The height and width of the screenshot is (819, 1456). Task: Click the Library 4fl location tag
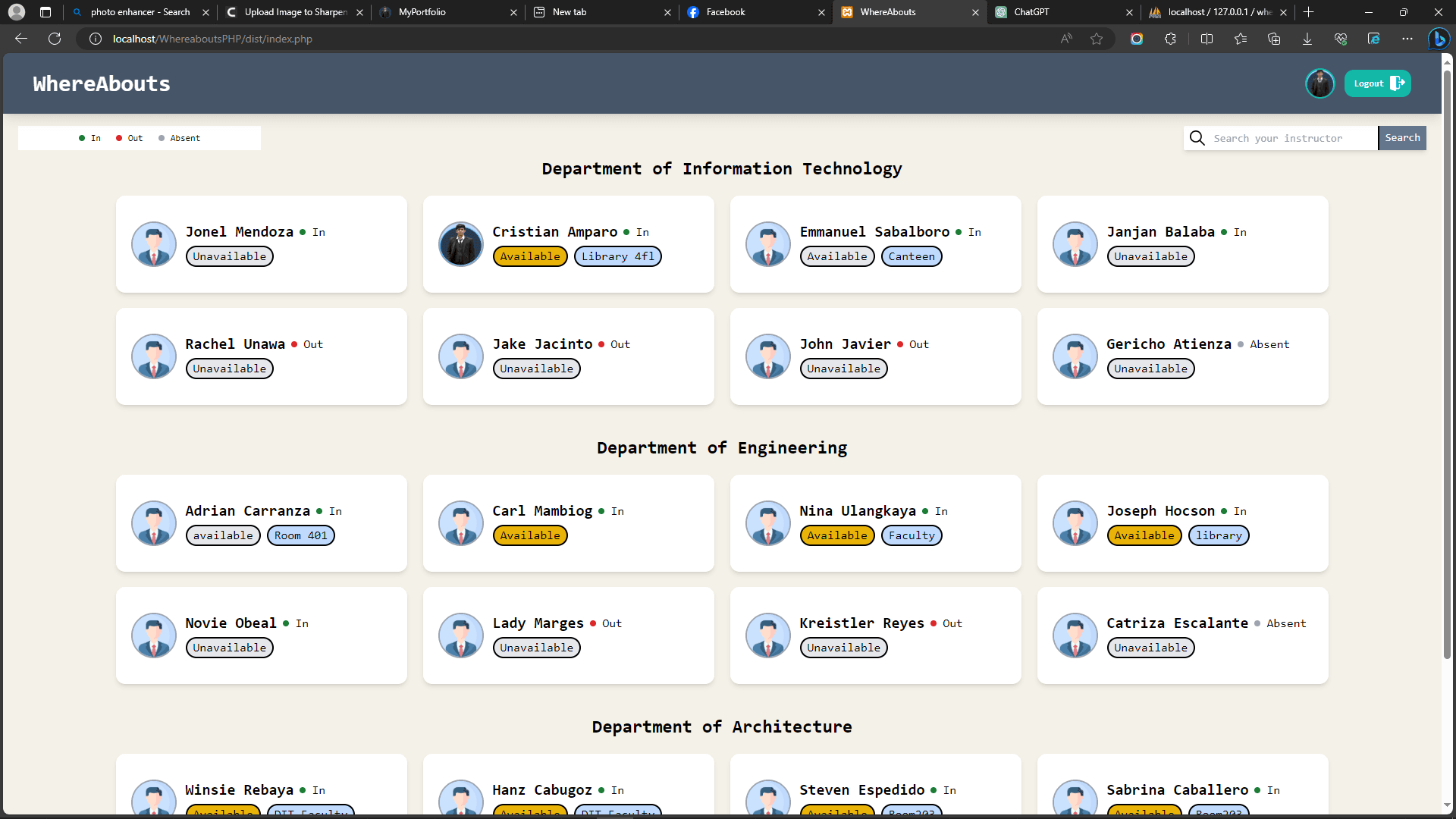[617, 256]
